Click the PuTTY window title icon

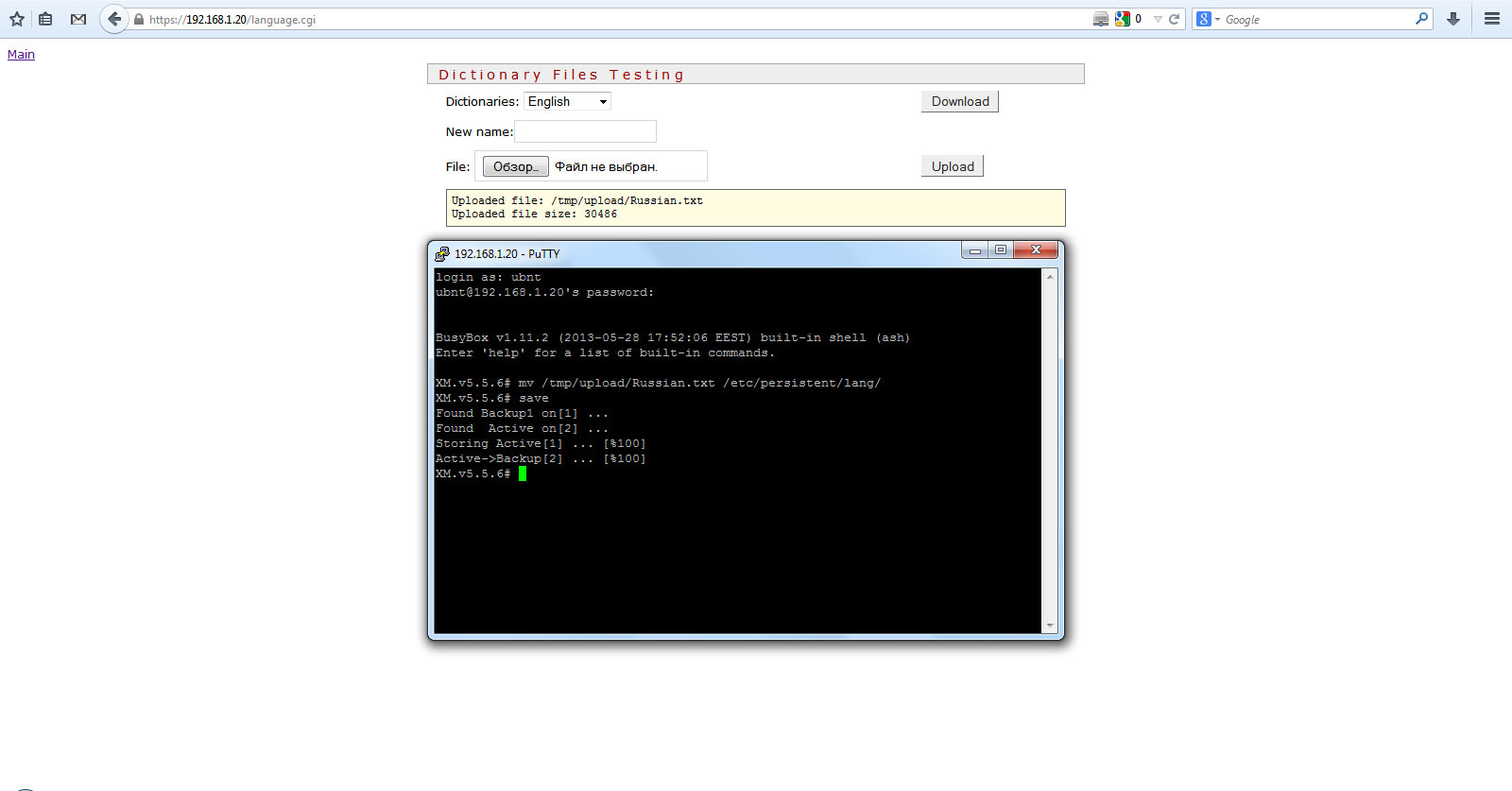tap(442, 253)
